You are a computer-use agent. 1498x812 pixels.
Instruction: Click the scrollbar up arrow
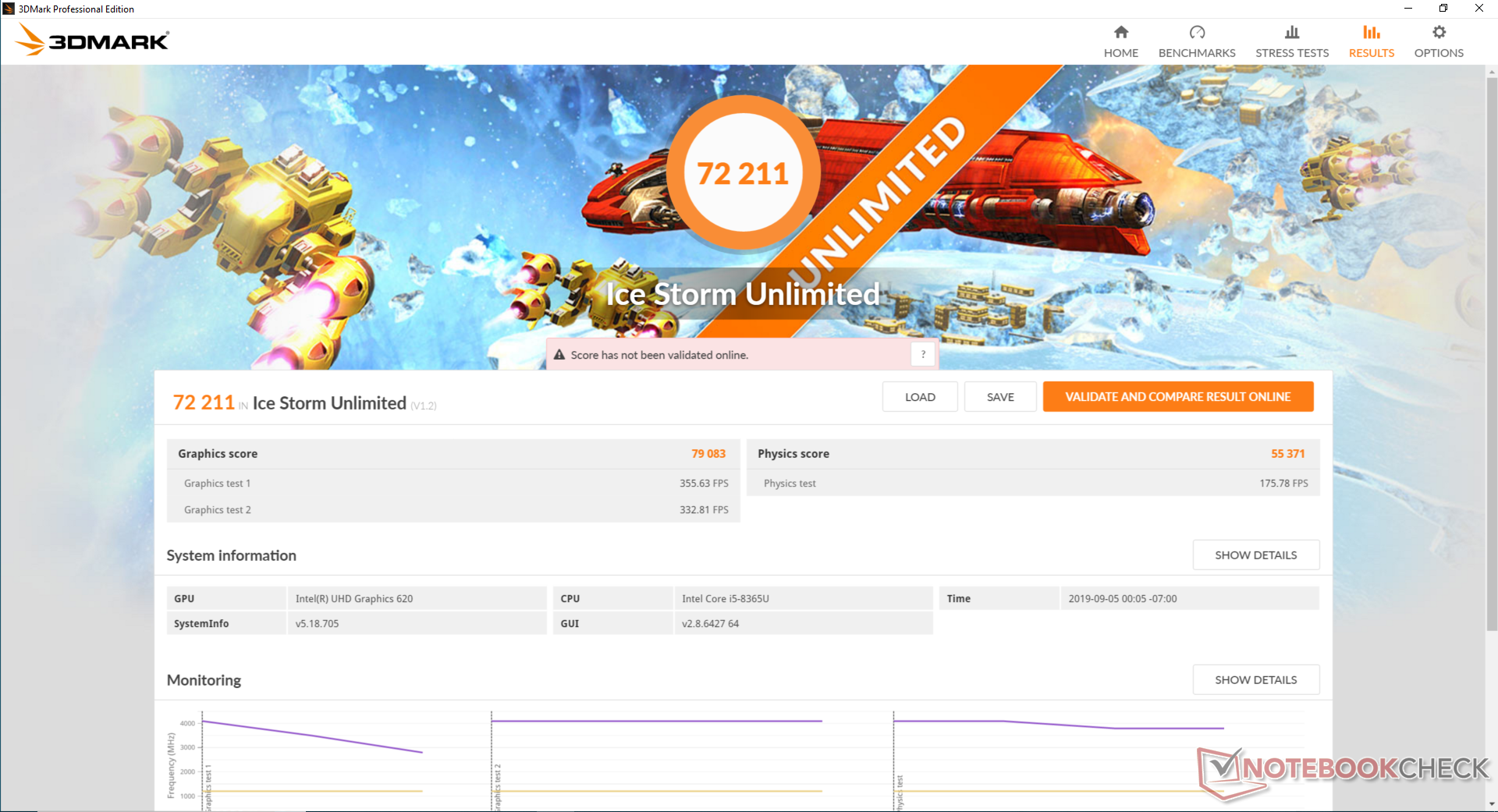click(x=1492, y=72)
